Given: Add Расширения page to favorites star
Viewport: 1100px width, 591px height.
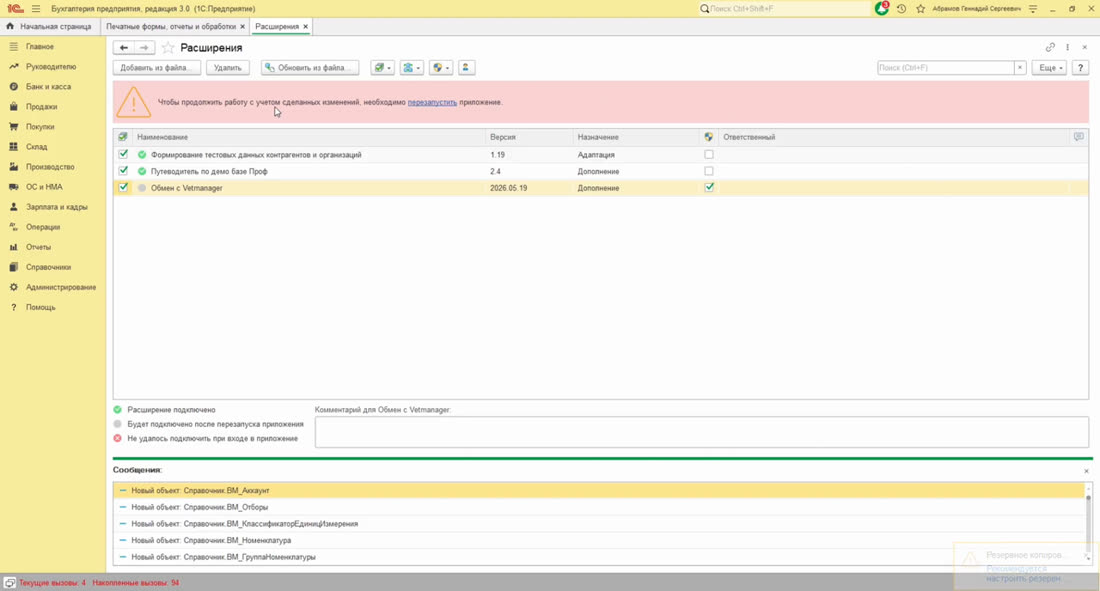Looking at the screenshot, I should pos(168,48).
